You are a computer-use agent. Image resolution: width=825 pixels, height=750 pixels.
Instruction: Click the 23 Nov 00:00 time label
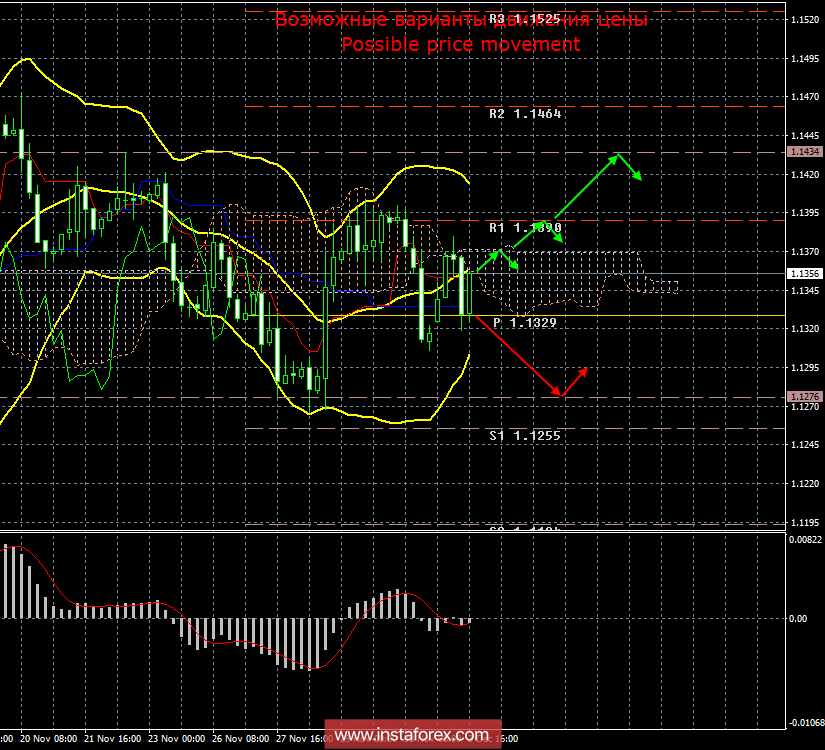[x=177, y=739]
